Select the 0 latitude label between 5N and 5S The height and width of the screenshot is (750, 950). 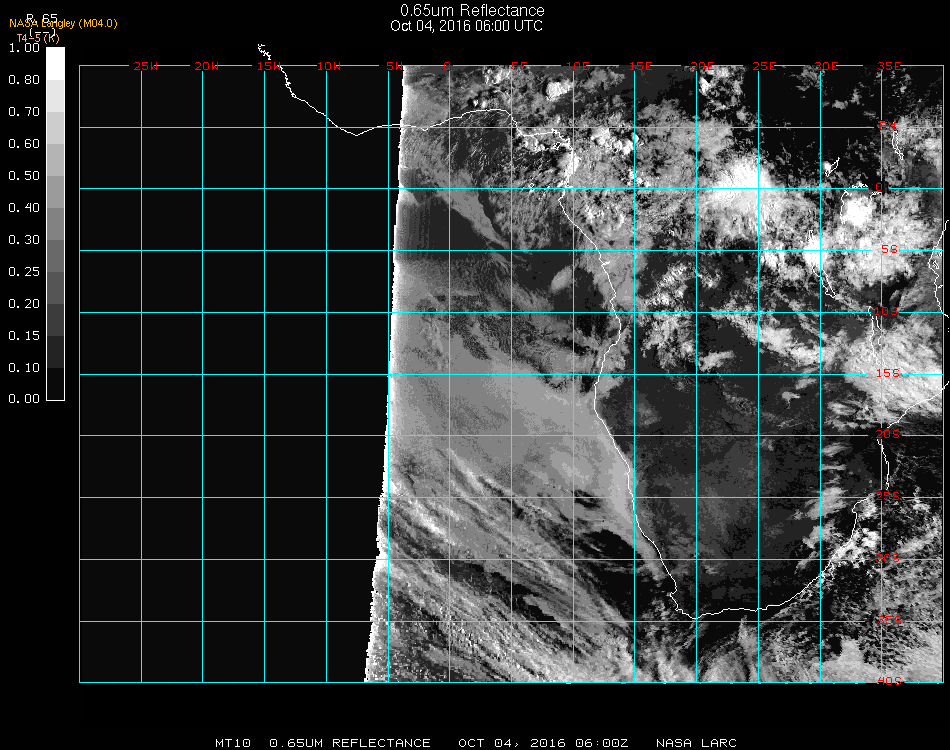coord(879,187)
